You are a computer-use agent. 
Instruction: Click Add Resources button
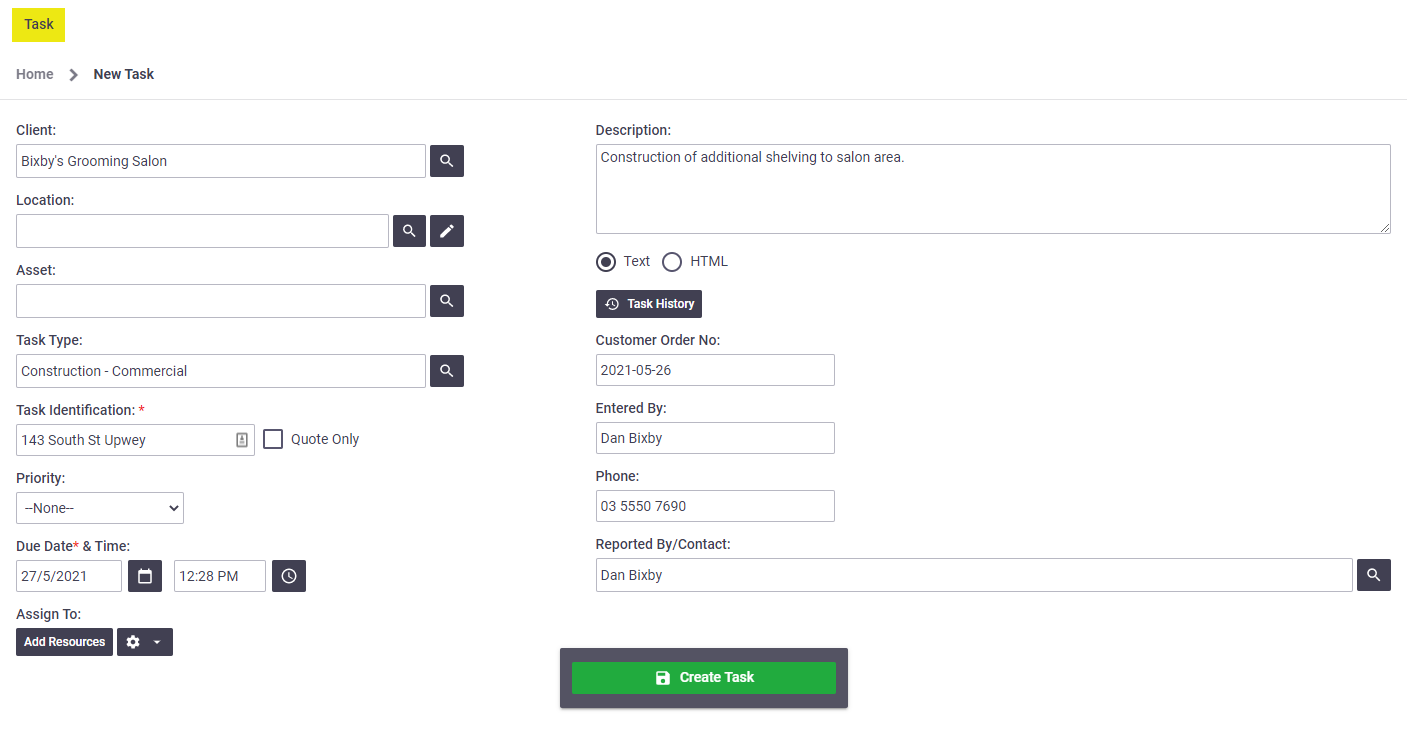point(64,642)
